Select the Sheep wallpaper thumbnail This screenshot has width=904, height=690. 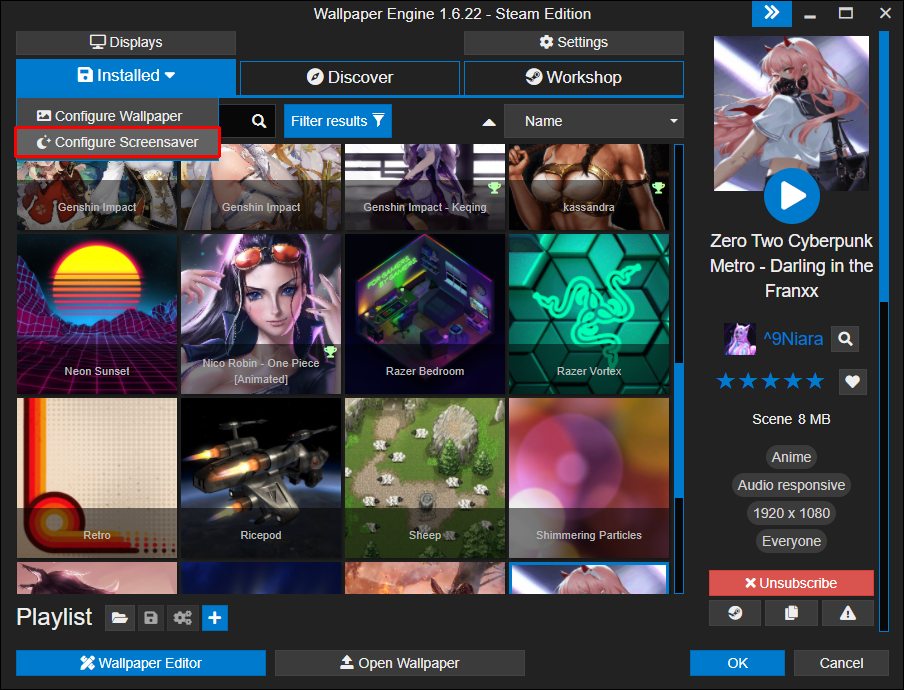tap(425, 478)
